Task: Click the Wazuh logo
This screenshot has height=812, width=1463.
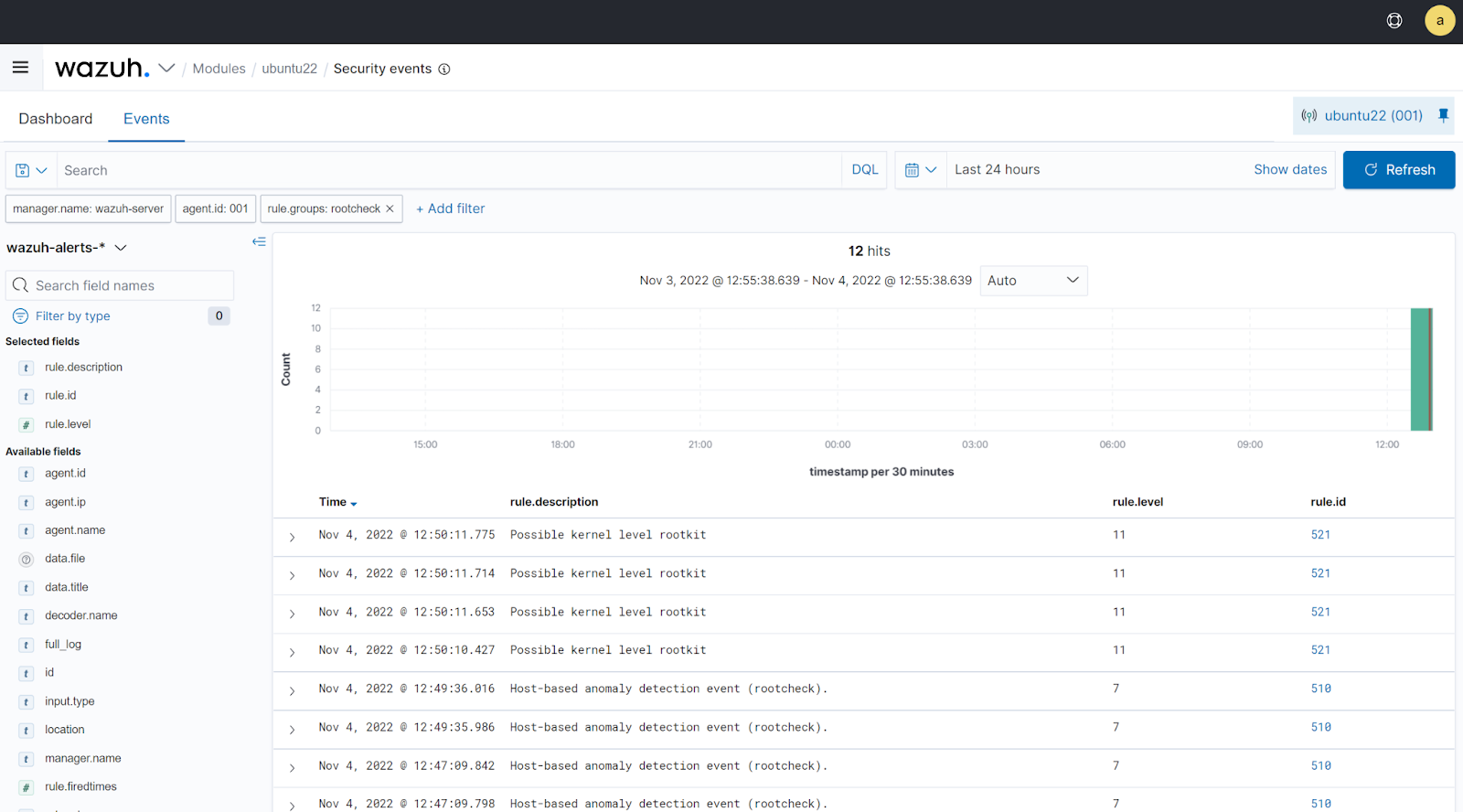Action: click(x=101, y=68)
